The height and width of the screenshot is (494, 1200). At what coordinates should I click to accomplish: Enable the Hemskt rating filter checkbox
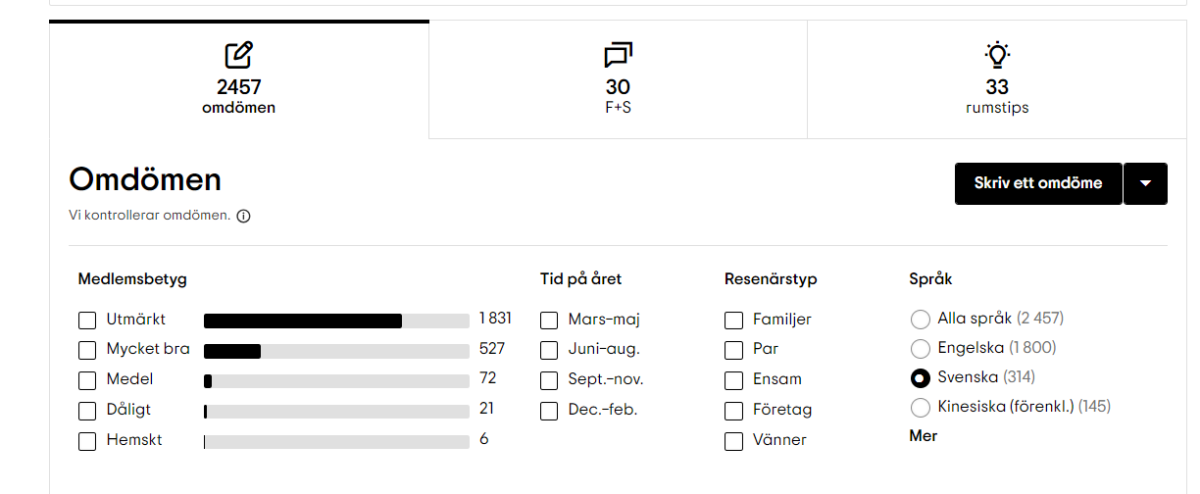coord(88,441)
